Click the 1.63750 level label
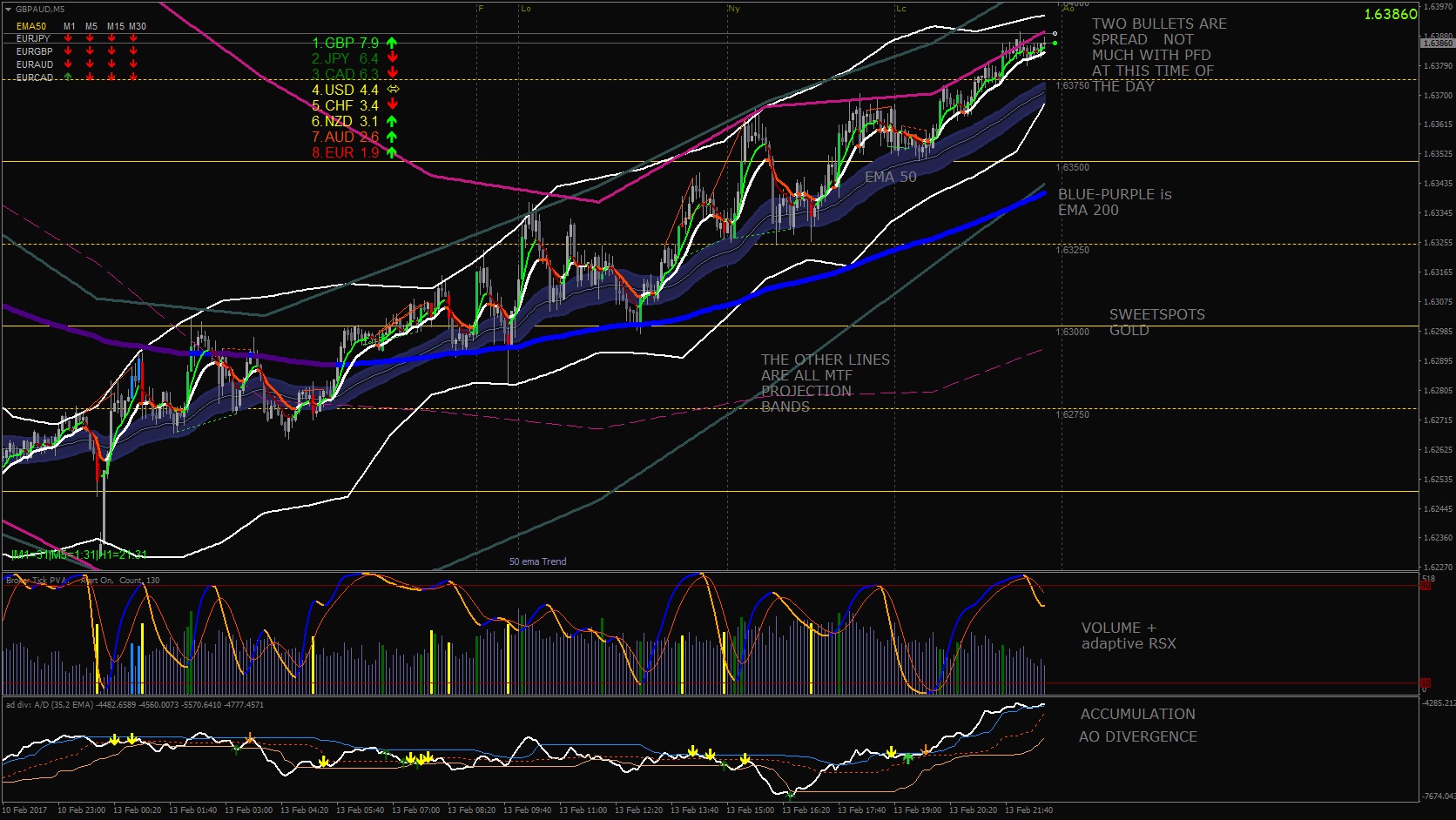The width and height of the screenshot is (1456, 820). click(x=1073, y=85)
